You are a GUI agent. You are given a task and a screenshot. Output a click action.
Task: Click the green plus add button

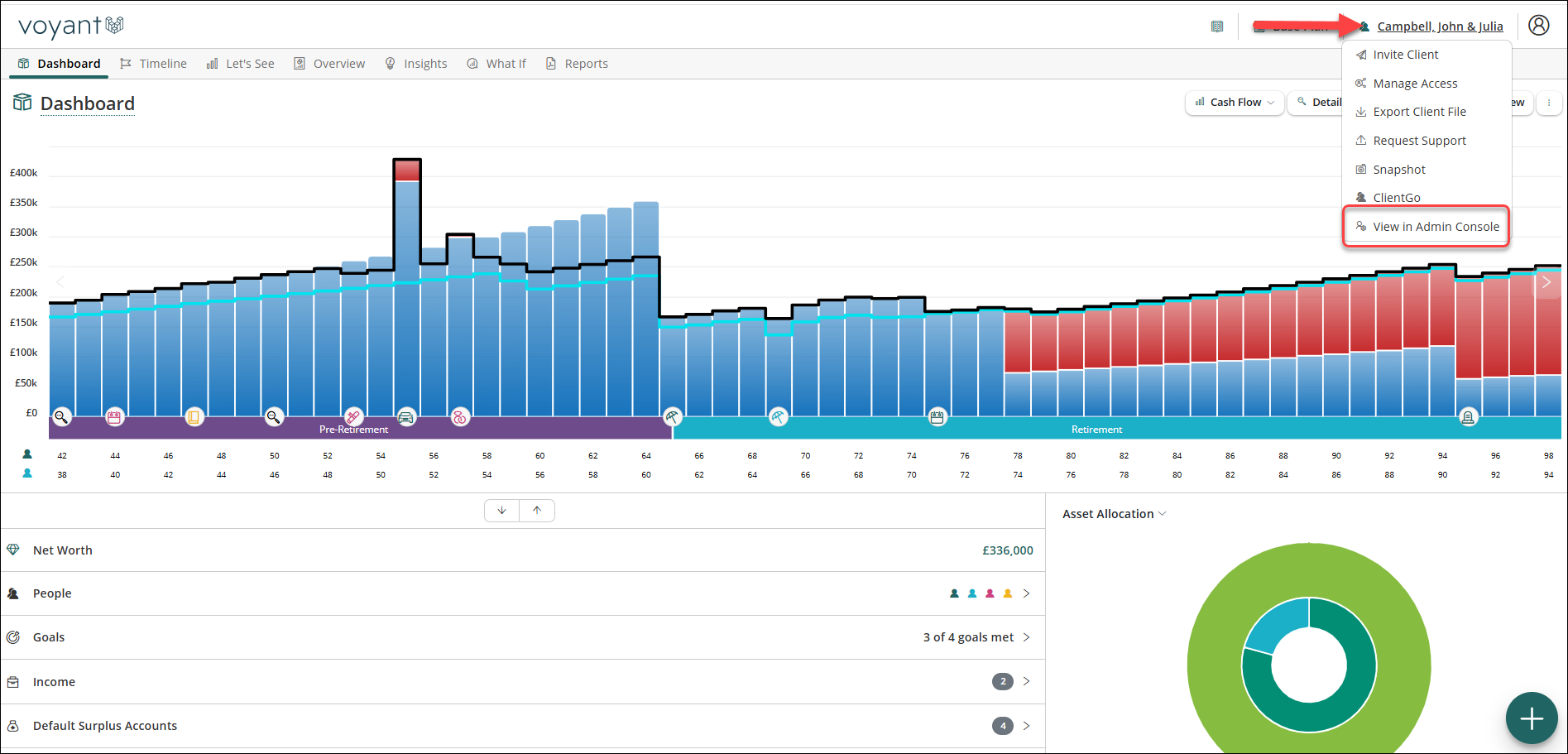pos(1532,718)
